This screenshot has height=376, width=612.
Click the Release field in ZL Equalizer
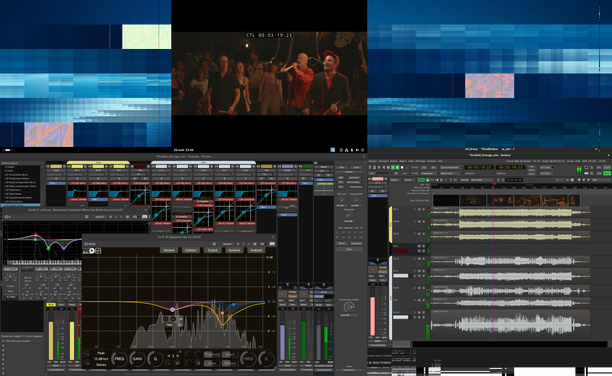tap(230, 363)
